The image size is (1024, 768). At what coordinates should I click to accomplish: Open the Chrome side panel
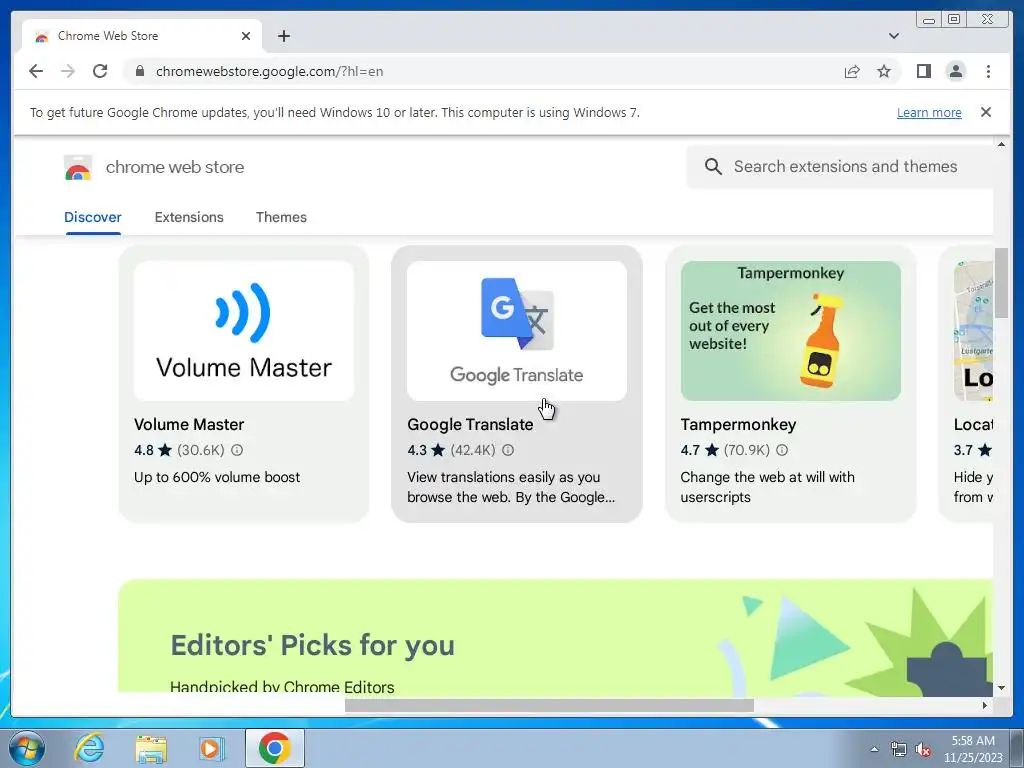pyautogui.click(x=923, y=71)
